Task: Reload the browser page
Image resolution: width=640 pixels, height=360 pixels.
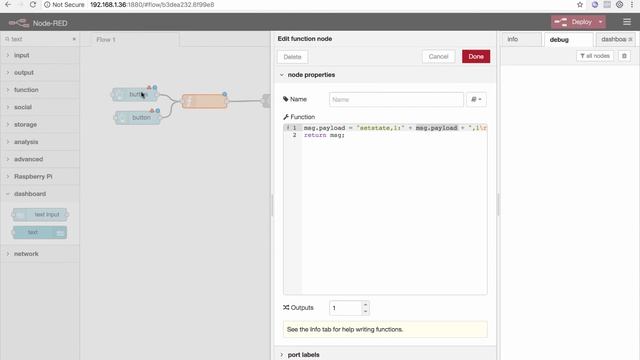Action: (33, 4)
